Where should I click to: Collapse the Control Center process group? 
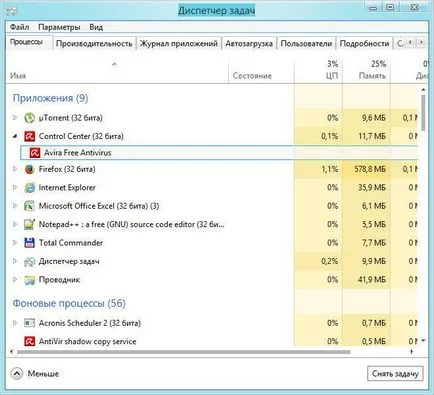tap(15, 136)
